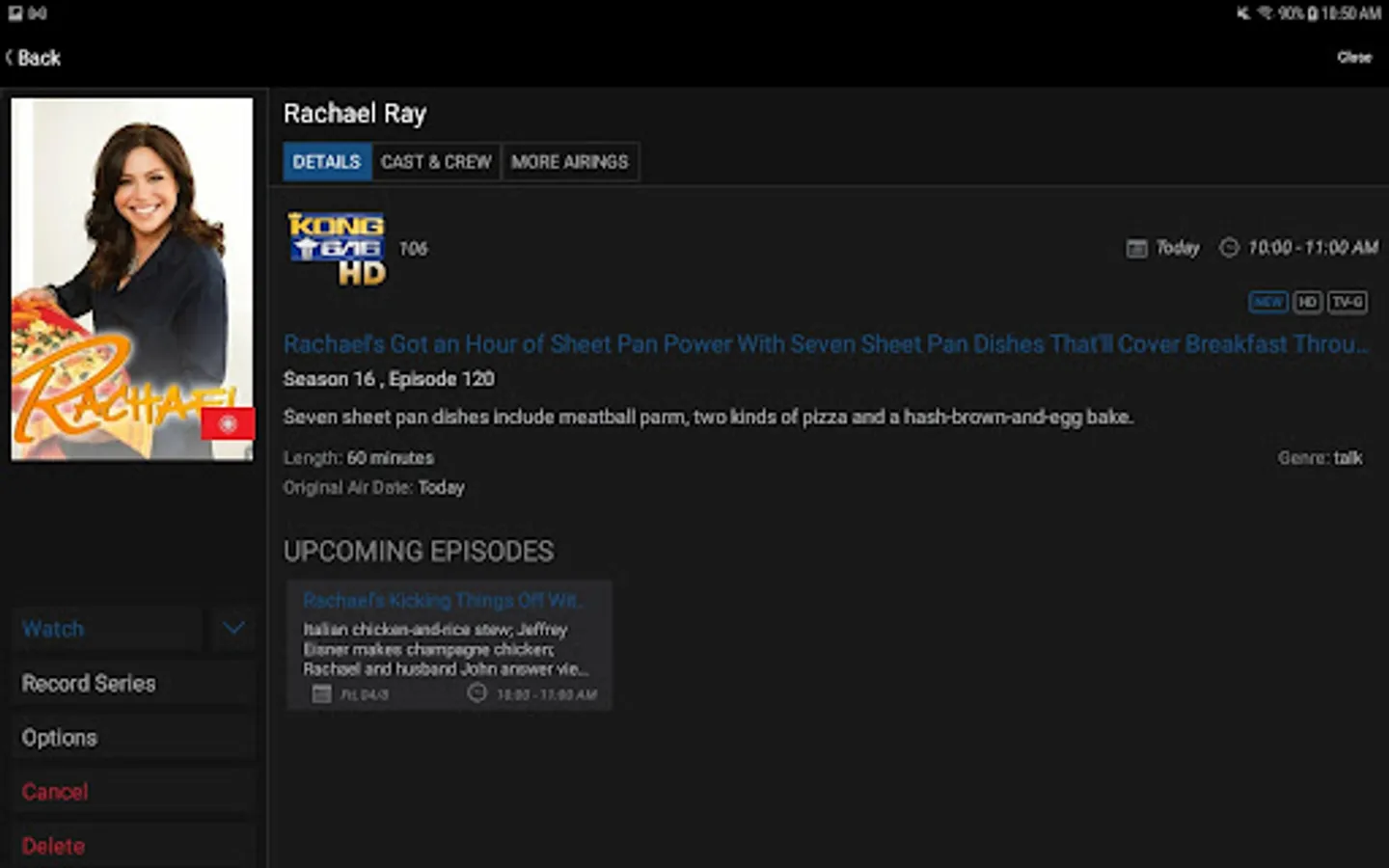Screen dimensions: 1389x868
Task: Tap the Wi-Fi icon in status bar
Action: pos(1265,14)
